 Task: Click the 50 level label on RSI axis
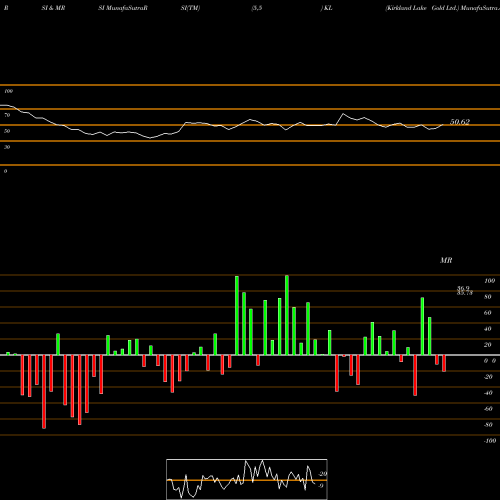pos(7,131)
